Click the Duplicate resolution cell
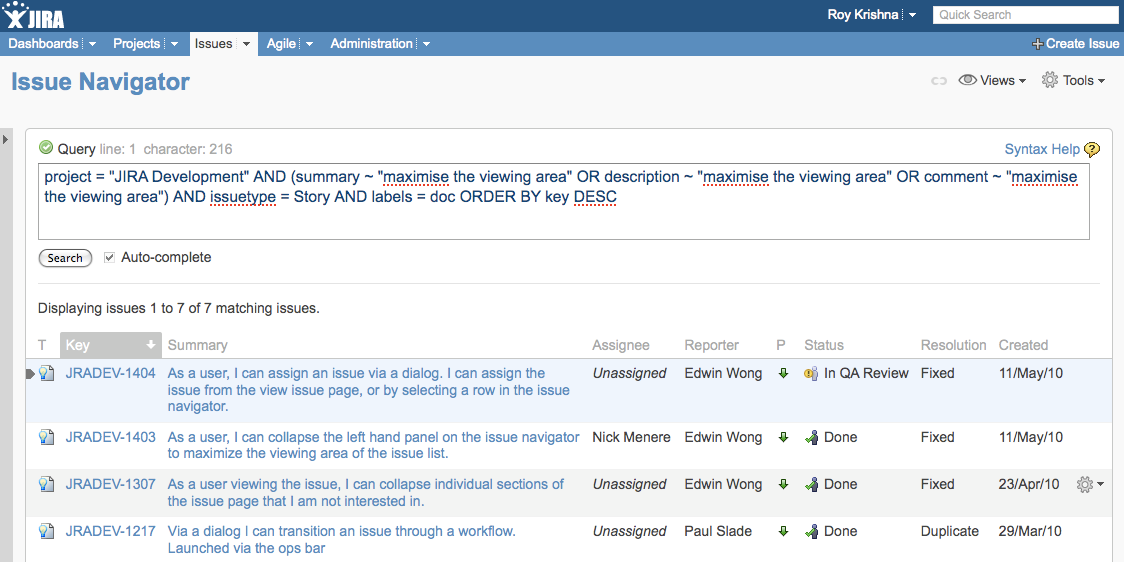This screenshot has width=1124, height=562. 950,531
